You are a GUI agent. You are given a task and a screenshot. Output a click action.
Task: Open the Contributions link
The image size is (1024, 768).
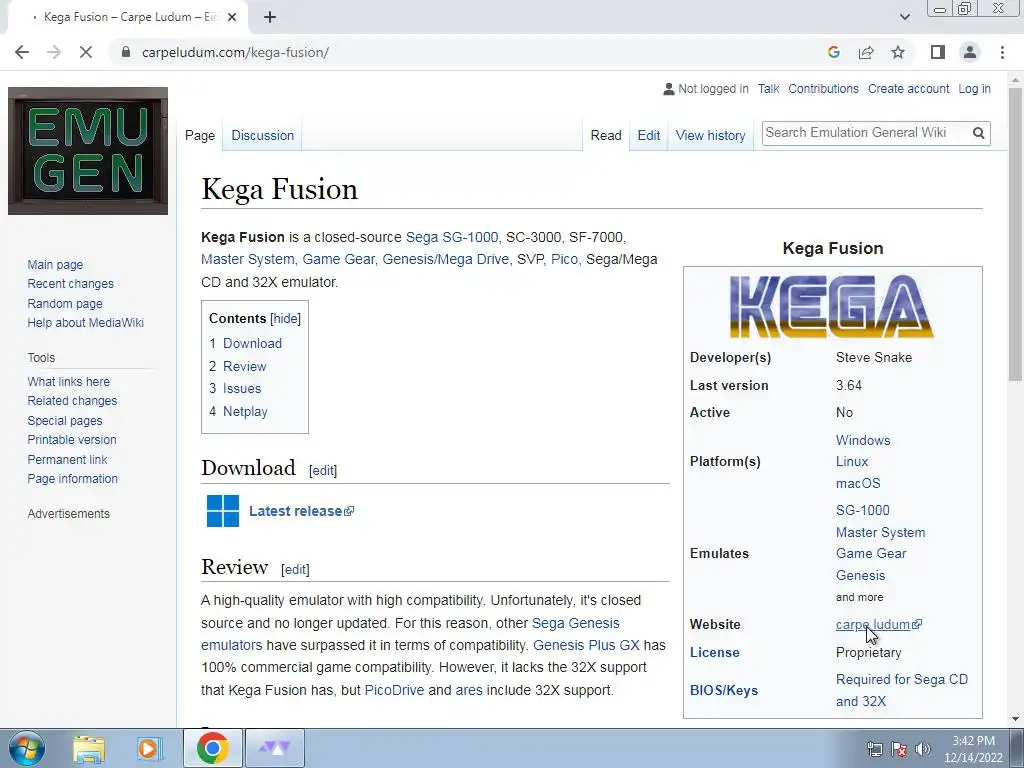[x=824, y=89]
